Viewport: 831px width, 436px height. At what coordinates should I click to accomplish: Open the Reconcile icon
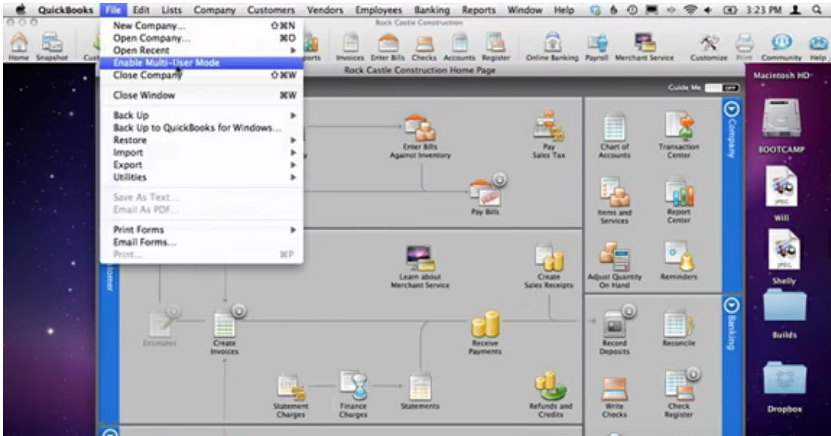(x=678, y=330)
